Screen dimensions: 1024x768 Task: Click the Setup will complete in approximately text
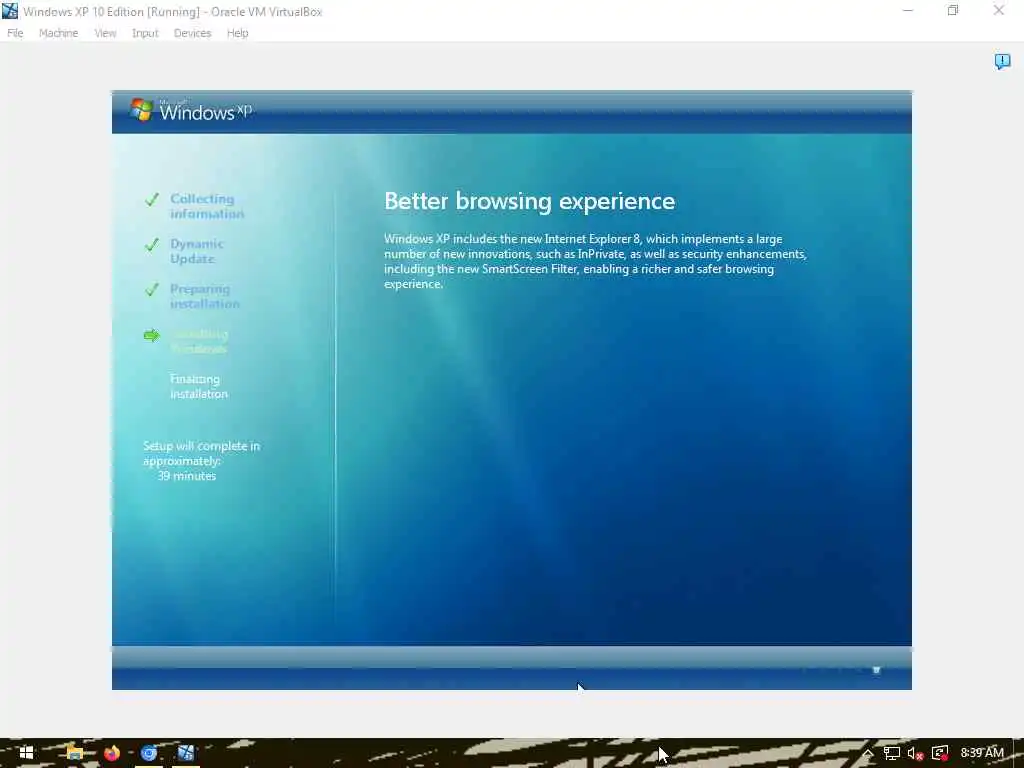(201, 453)
